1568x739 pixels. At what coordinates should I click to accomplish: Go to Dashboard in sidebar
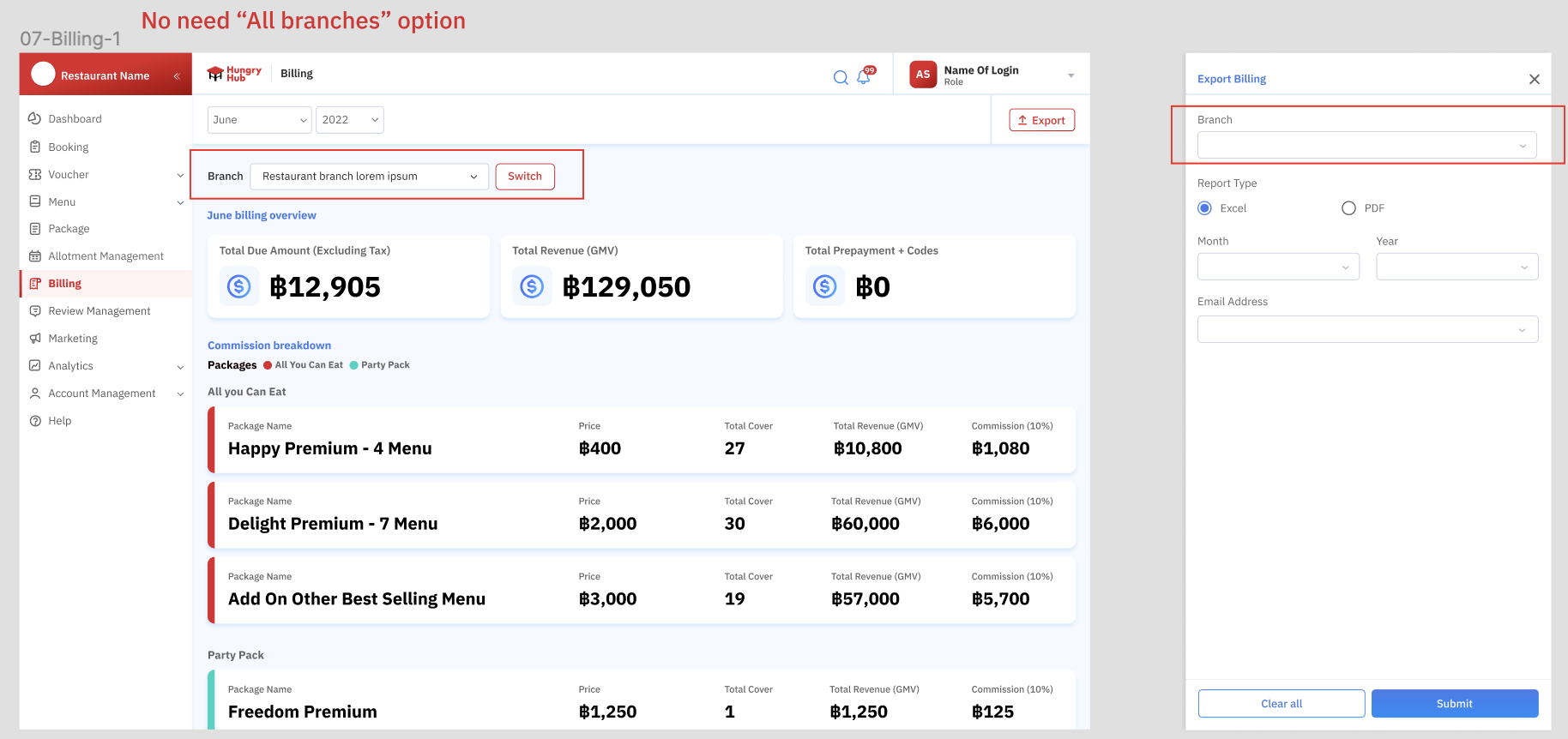point(75,119)
